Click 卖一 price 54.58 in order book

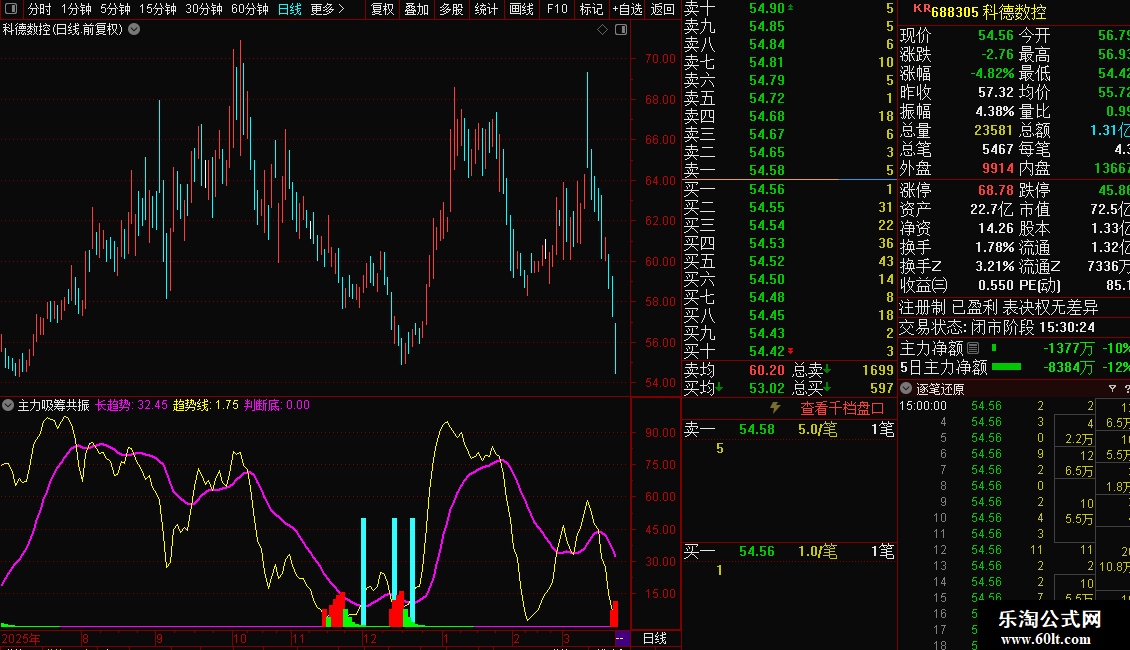coord(767,170)
